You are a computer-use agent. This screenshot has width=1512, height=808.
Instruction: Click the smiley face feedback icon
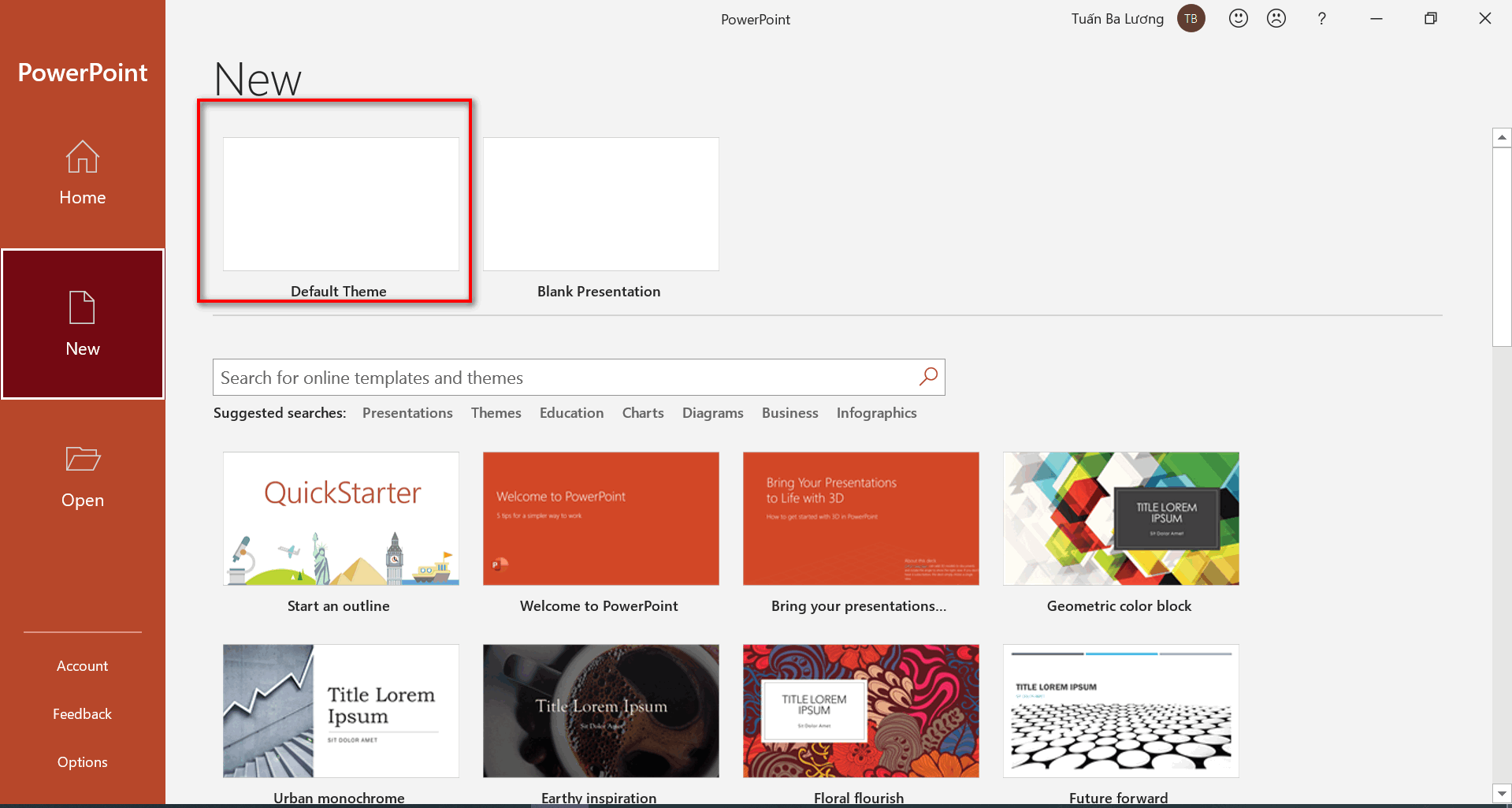click(x=1239, y=18)
